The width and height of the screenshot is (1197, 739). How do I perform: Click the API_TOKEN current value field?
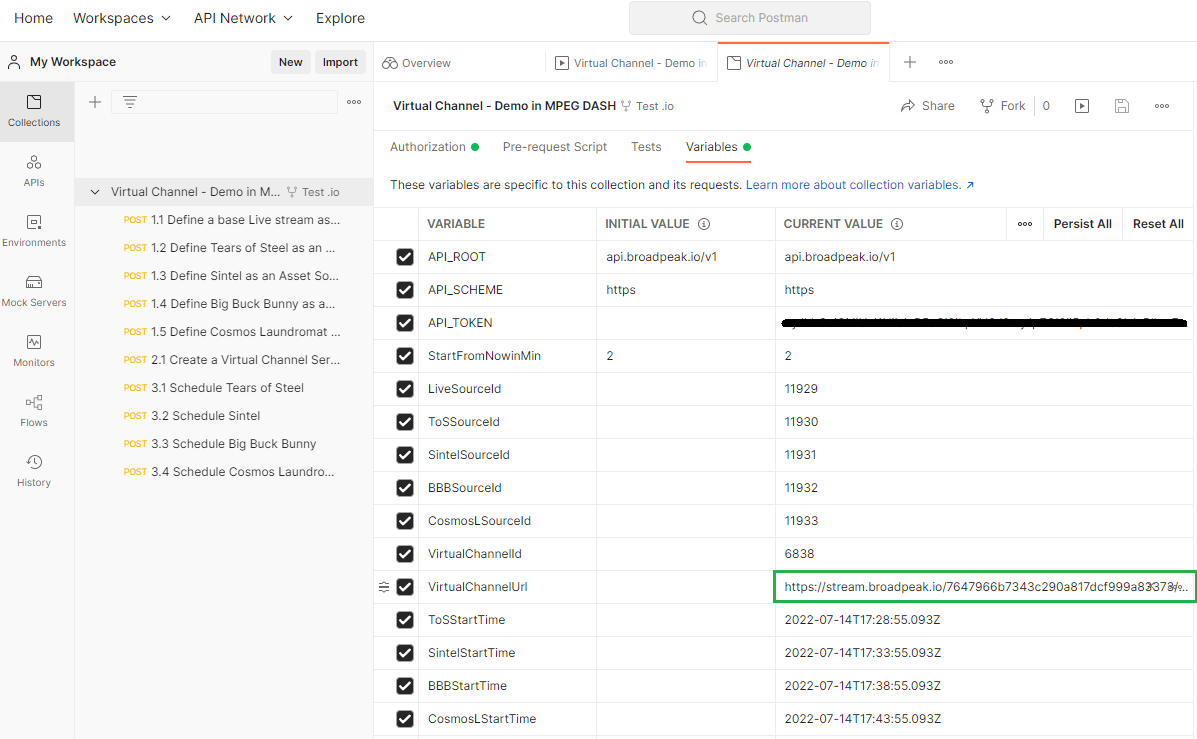click(985, 323)
